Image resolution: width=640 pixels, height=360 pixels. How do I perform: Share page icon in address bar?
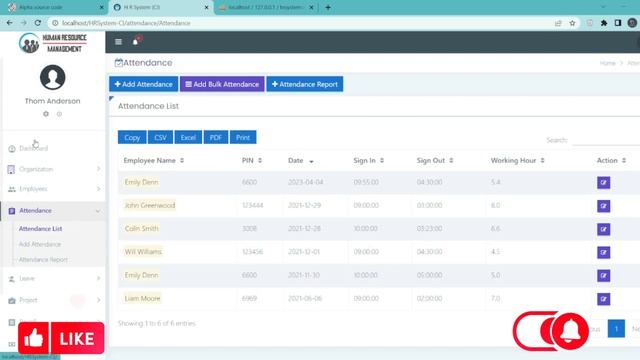(558, 23)
